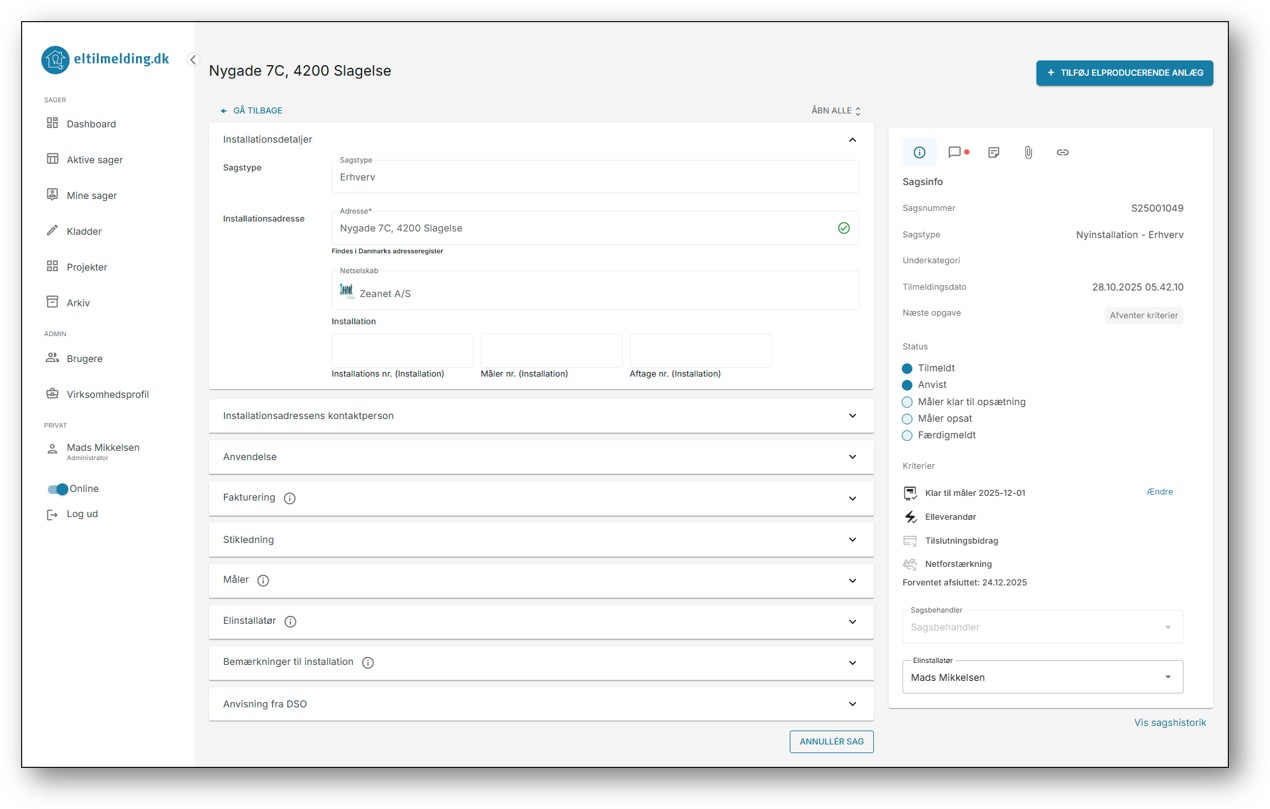The image size is (1270, 809).
Task: Expand the Stikledning section
Action: point(540,540)
